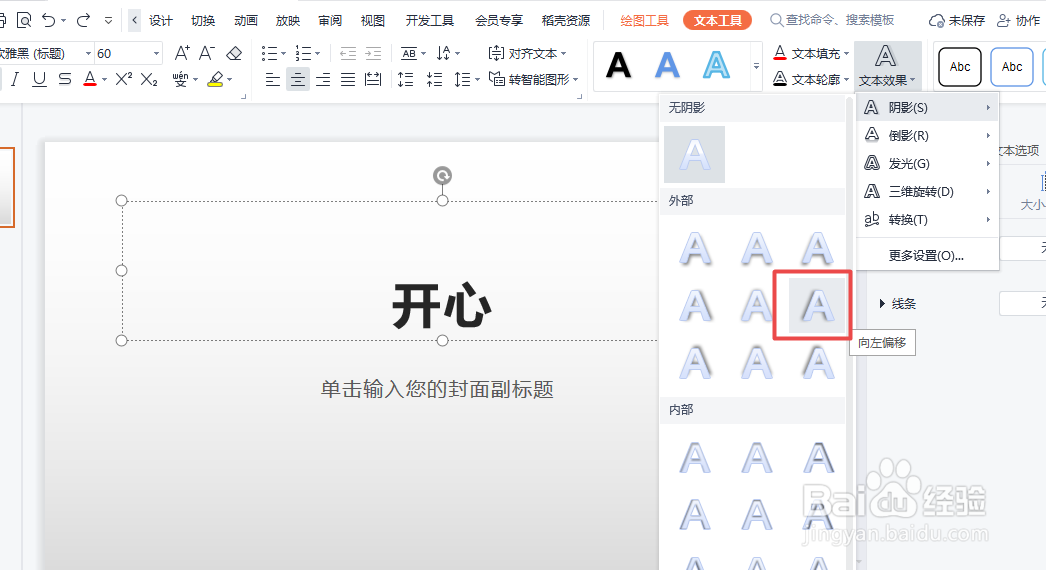Open the 对齐文本 align text dropdown

(x=527, y=53)
